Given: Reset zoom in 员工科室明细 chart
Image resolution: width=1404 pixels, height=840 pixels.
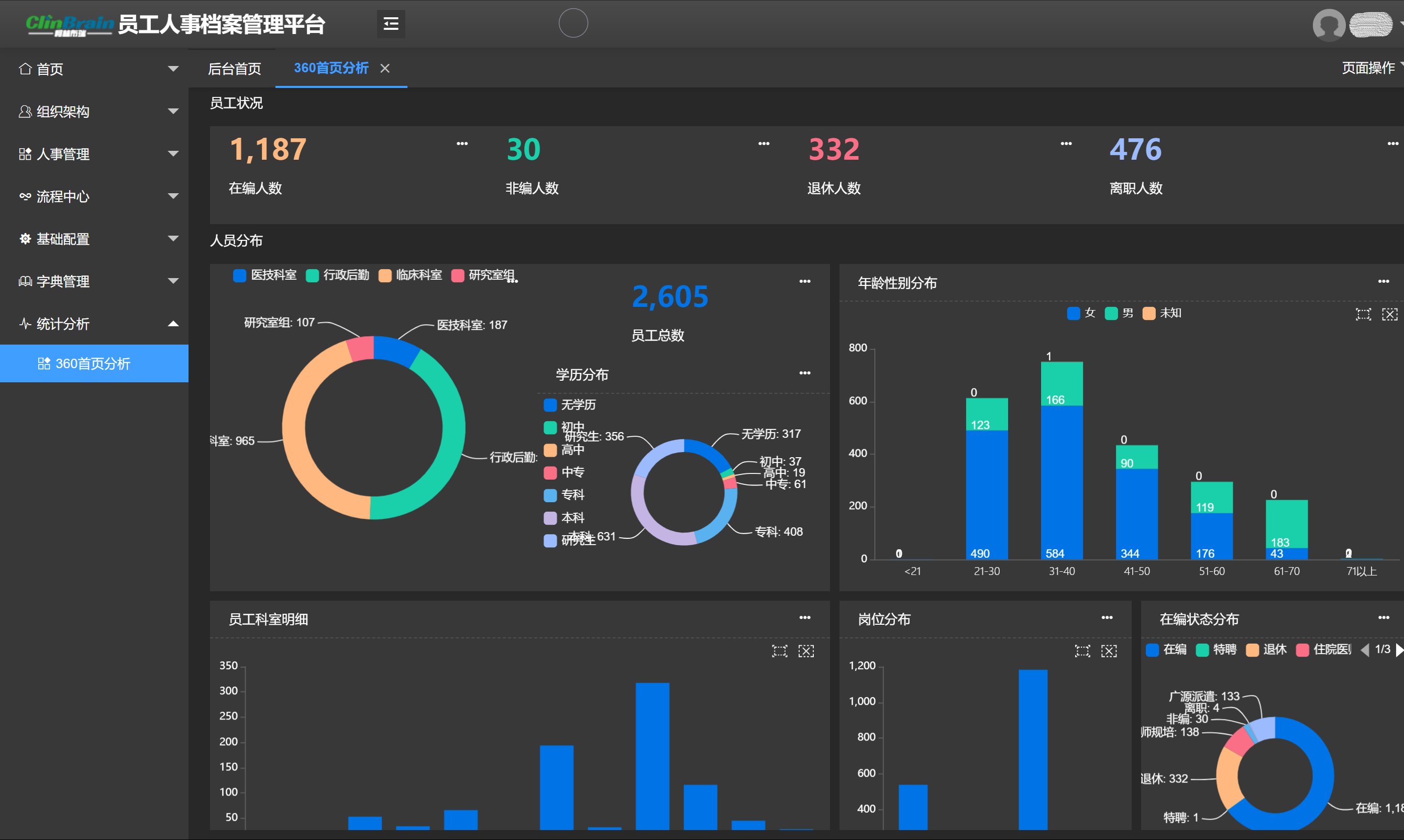Looking at the screenshot, I should point(806,651).
